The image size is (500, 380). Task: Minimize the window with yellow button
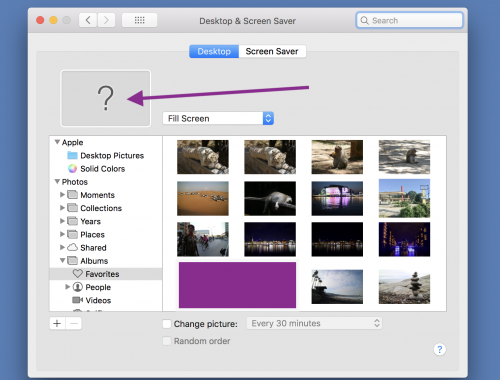(x=53, y=20)
